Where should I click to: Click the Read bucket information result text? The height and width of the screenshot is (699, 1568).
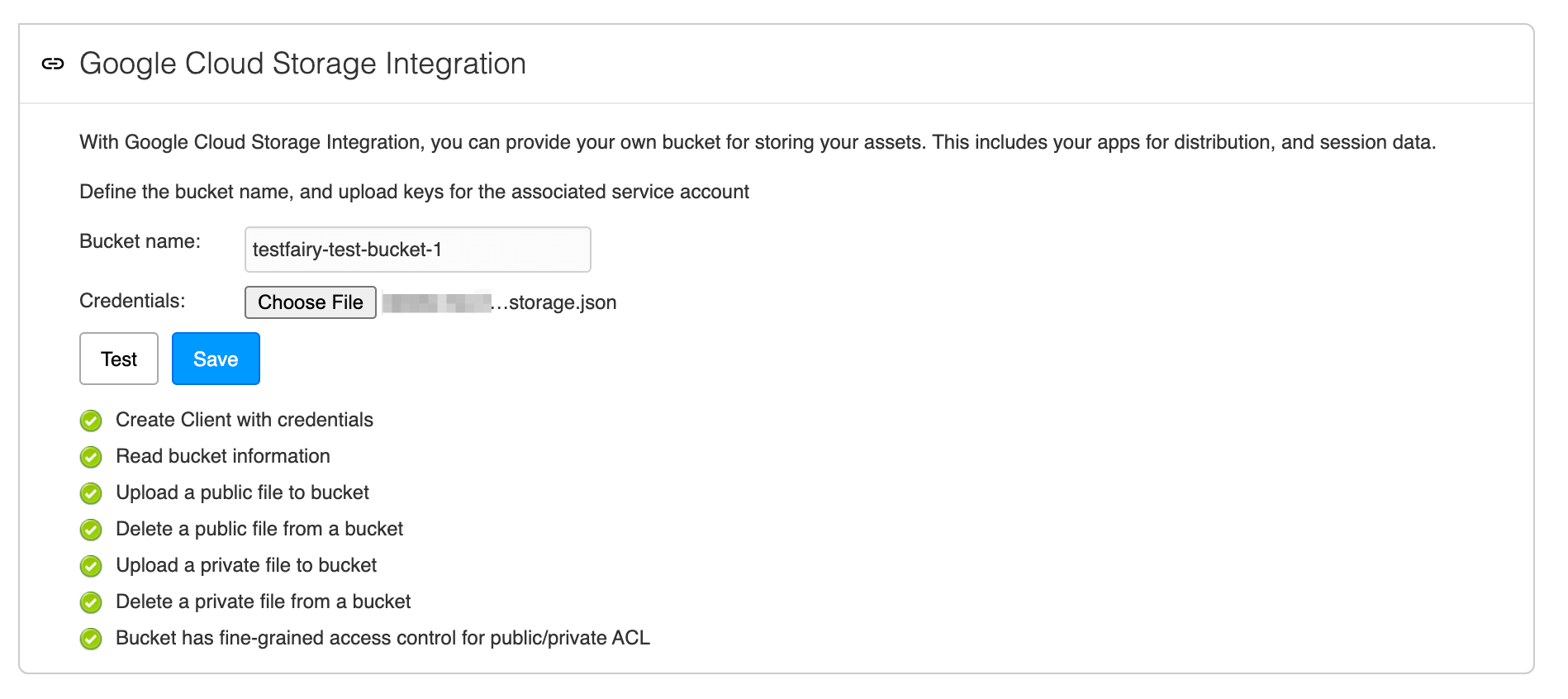(x=223, y=456)
